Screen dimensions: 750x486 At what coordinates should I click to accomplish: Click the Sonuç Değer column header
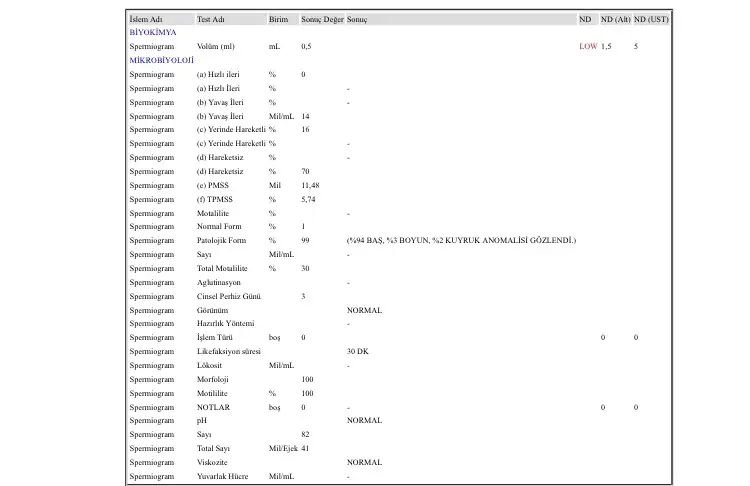click(x=322, y=19)
